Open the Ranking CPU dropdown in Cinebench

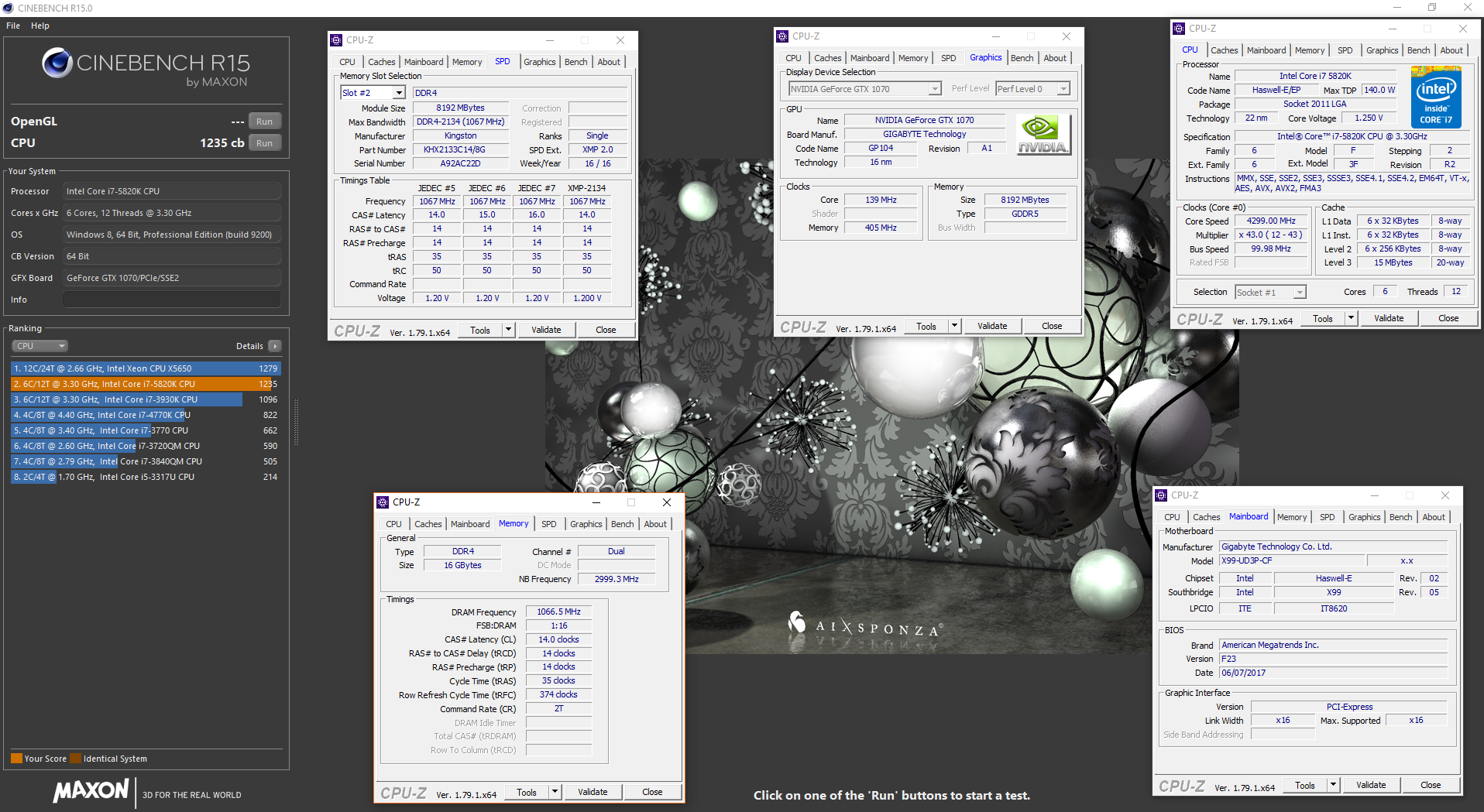click(x=40, y=346)
